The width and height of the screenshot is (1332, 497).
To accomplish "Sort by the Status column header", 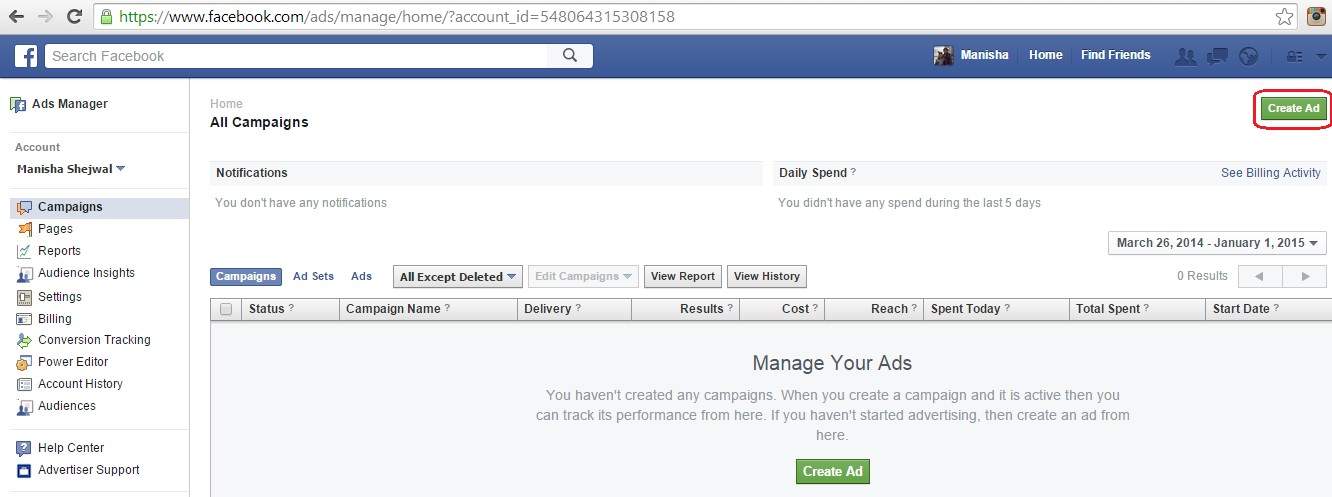I will pyautogui.click(x=289, y=309).
